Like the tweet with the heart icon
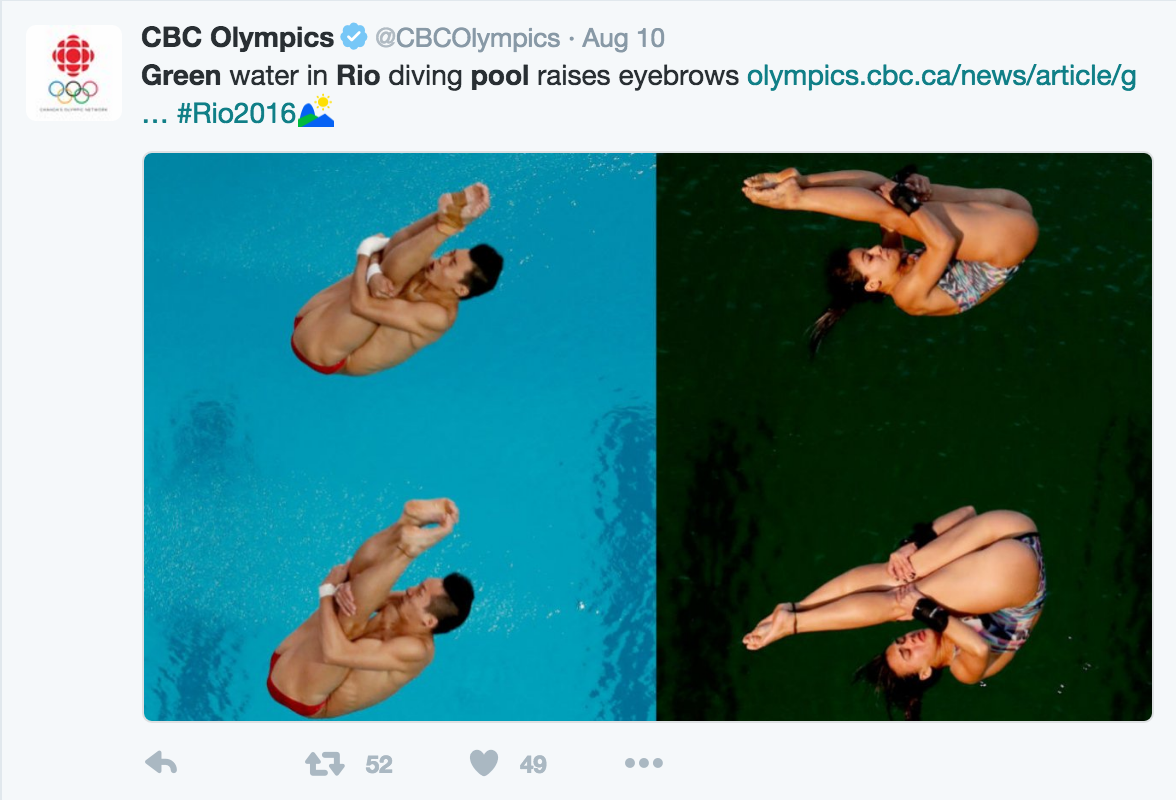The image size is (1176, 800). click(x=484, y=765)
